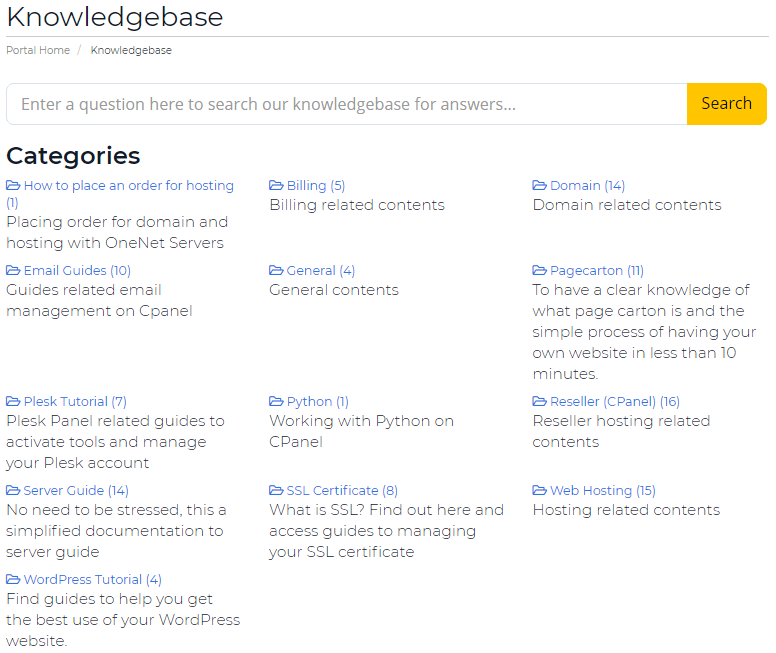This screenshot has width=776, height=653.
Task: Click the yellow Search button
Action: click(727, 104)
